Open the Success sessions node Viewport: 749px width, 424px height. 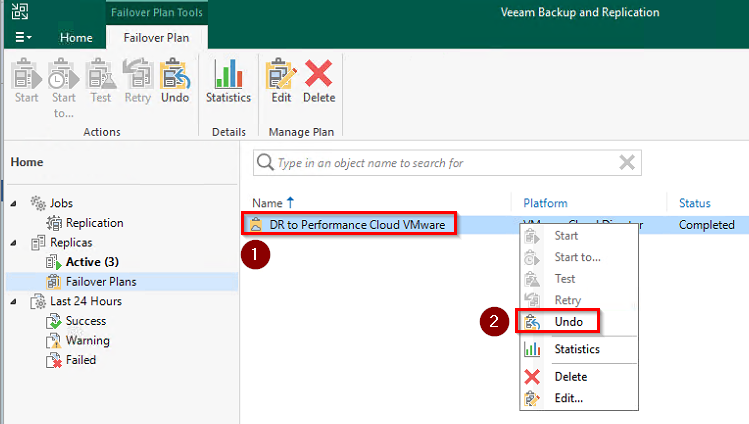pyautogui.click(x=86, y=321)
